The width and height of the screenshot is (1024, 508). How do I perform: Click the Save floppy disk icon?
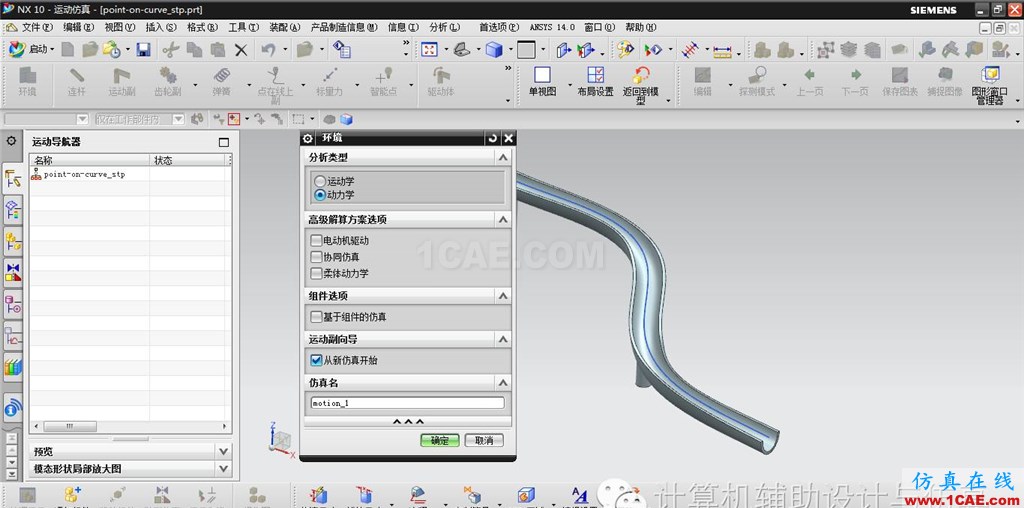tap(143, 50)
